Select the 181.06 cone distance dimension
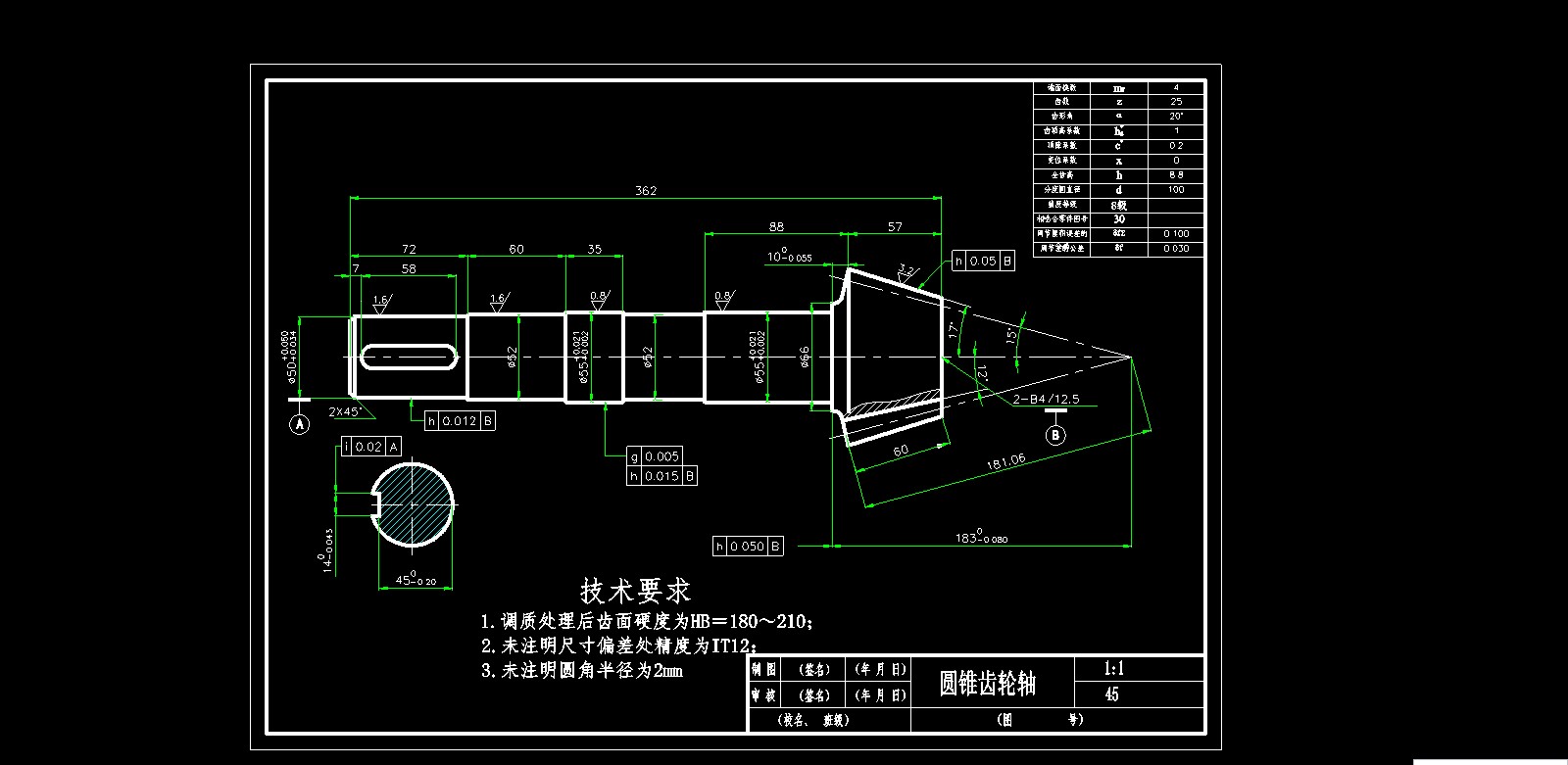Screen dimensions: 1568x765 pyautogui.click(x=1004, y=462)
